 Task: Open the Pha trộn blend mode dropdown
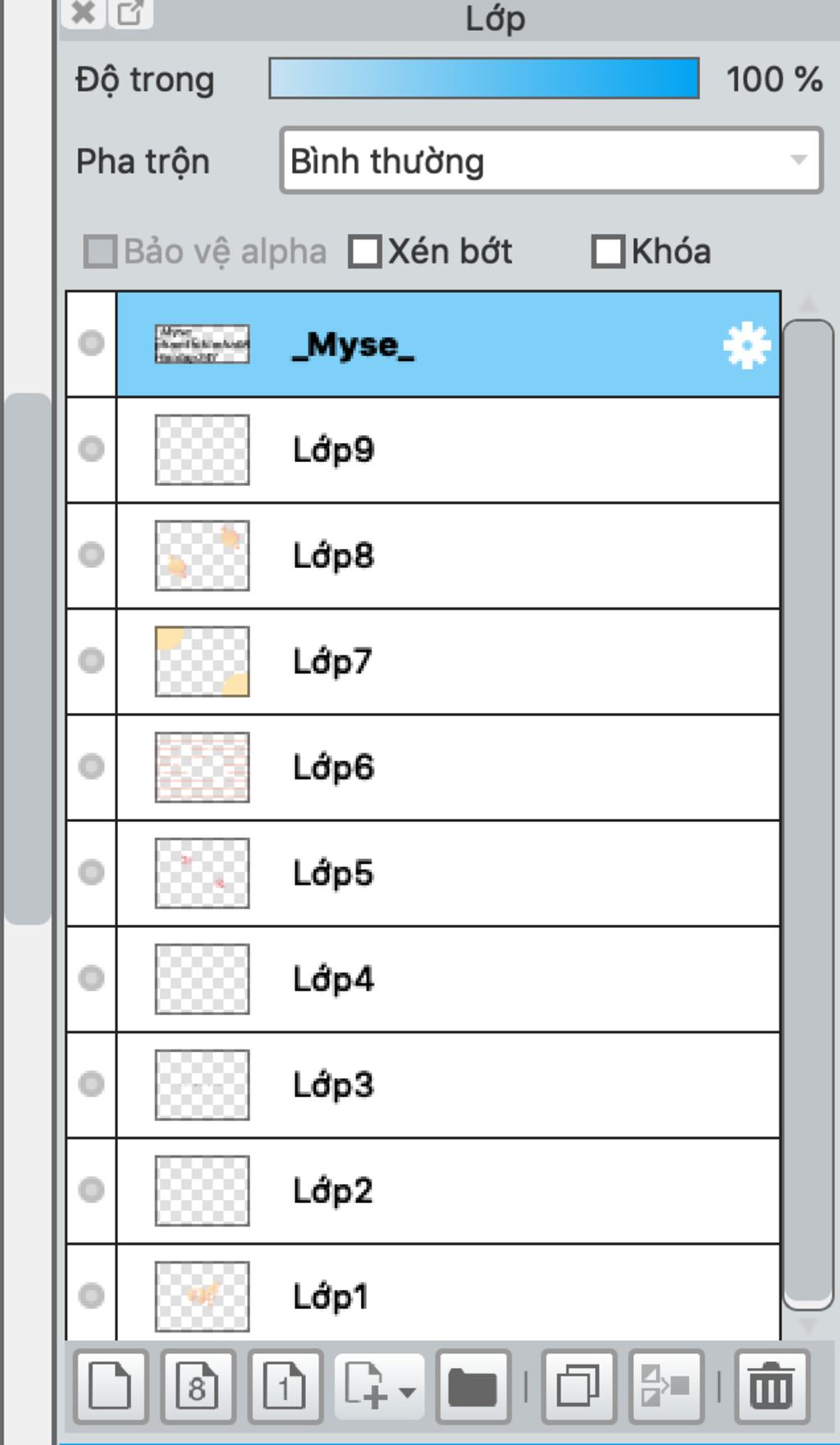click(550, 161)
